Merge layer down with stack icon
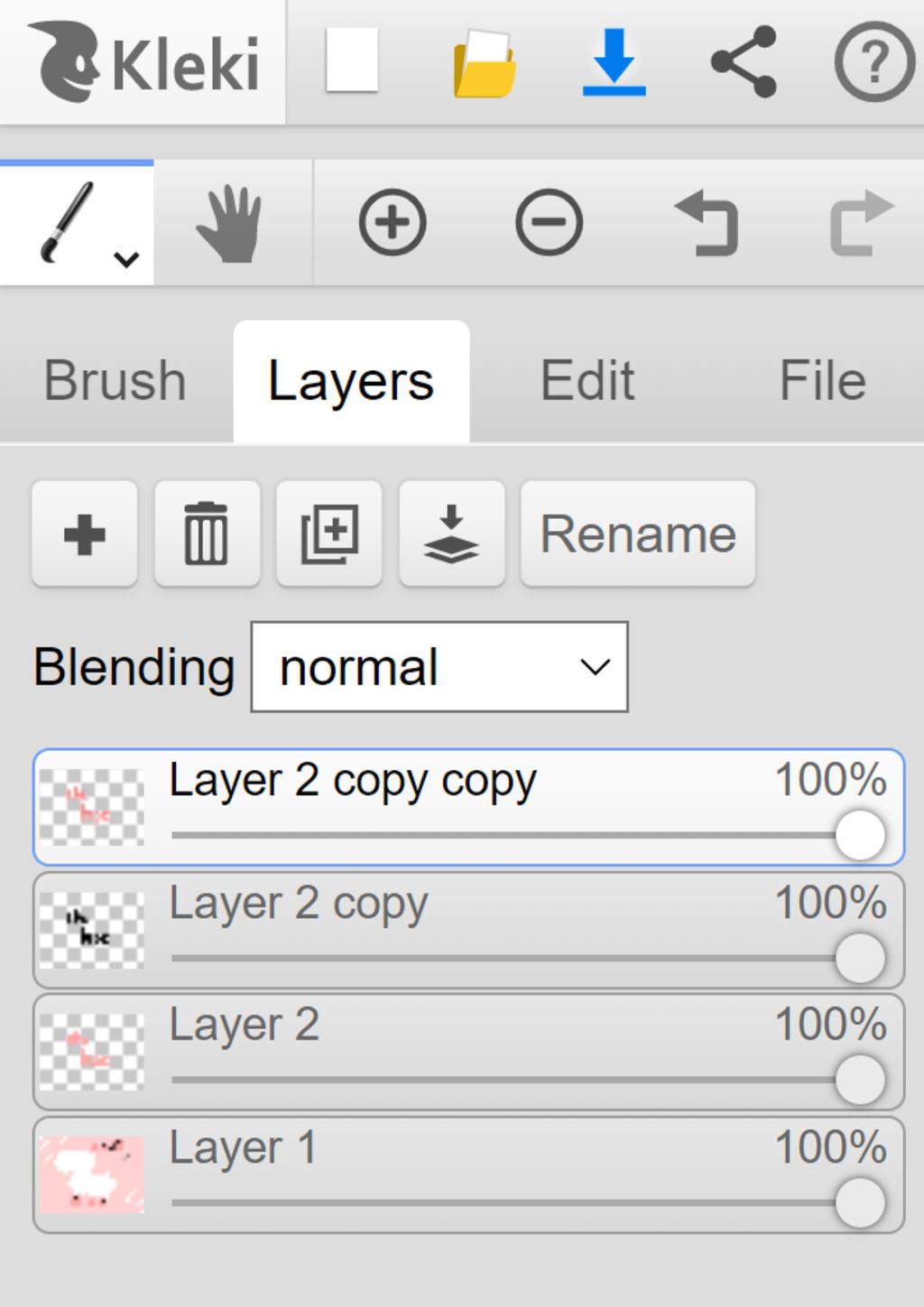This screenshot has width=924, height=1307. coord(451,534)
